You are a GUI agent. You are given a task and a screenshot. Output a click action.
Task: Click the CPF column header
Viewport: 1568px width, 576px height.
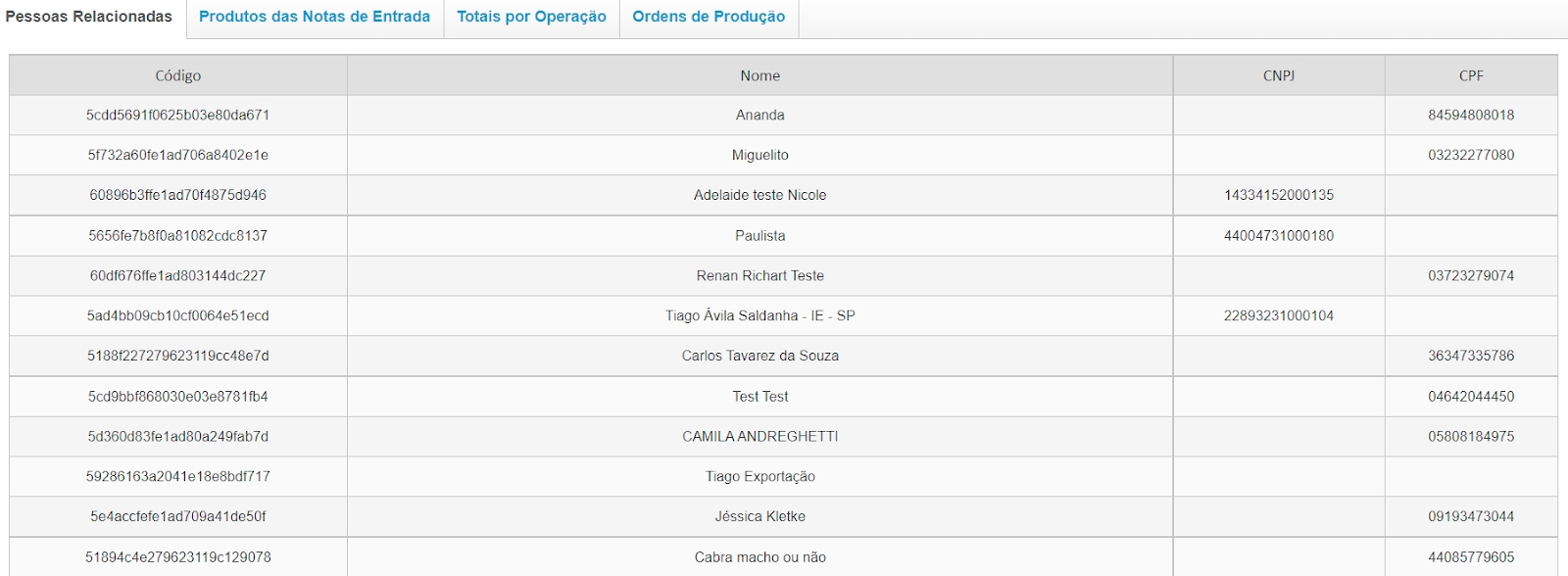click(x=1470, y=75)
